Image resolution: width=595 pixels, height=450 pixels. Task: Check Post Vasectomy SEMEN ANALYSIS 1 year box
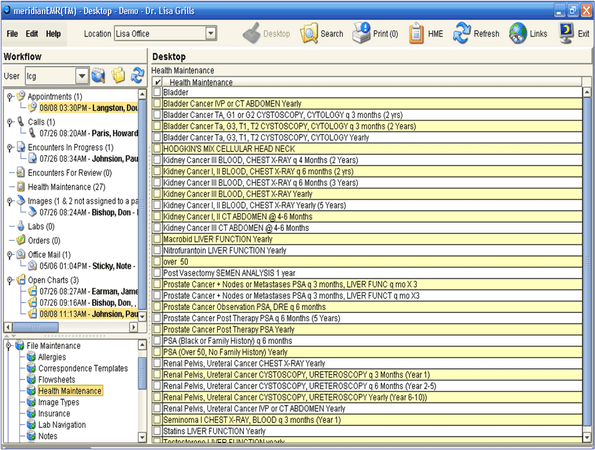coord(157,273)
